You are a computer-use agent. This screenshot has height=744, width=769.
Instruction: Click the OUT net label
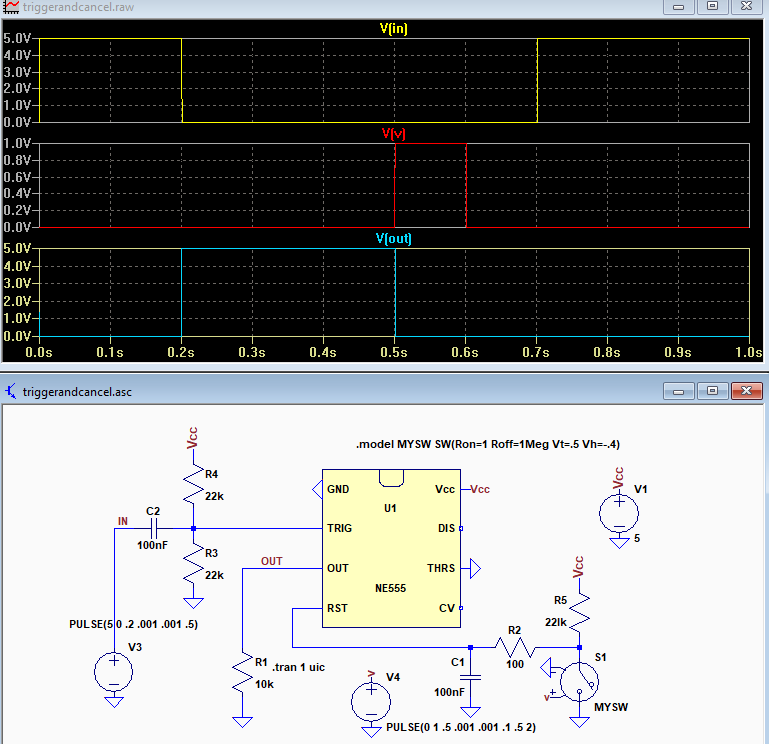tap(272, 561)
